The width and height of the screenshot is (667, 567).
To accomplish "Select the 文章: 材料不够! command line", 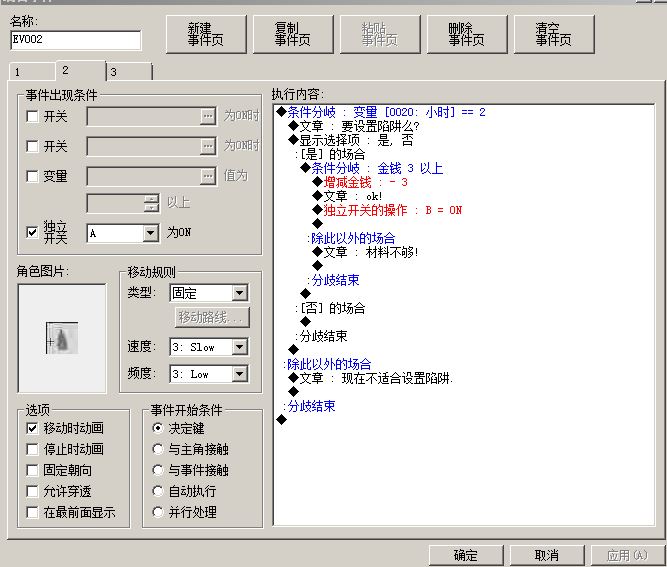I will [365, 253].
